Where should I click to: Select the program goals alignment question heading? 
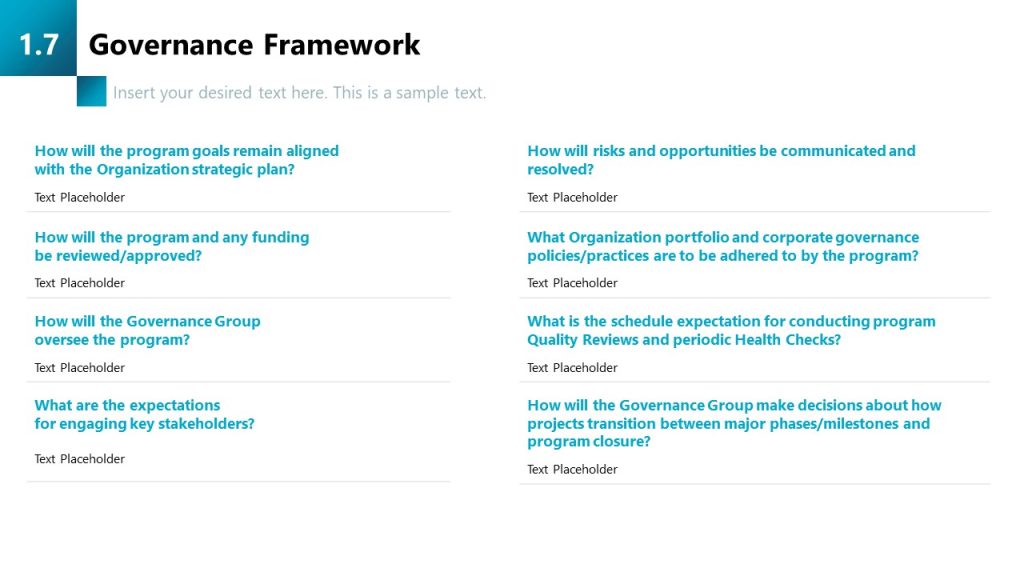coord(187,160)
